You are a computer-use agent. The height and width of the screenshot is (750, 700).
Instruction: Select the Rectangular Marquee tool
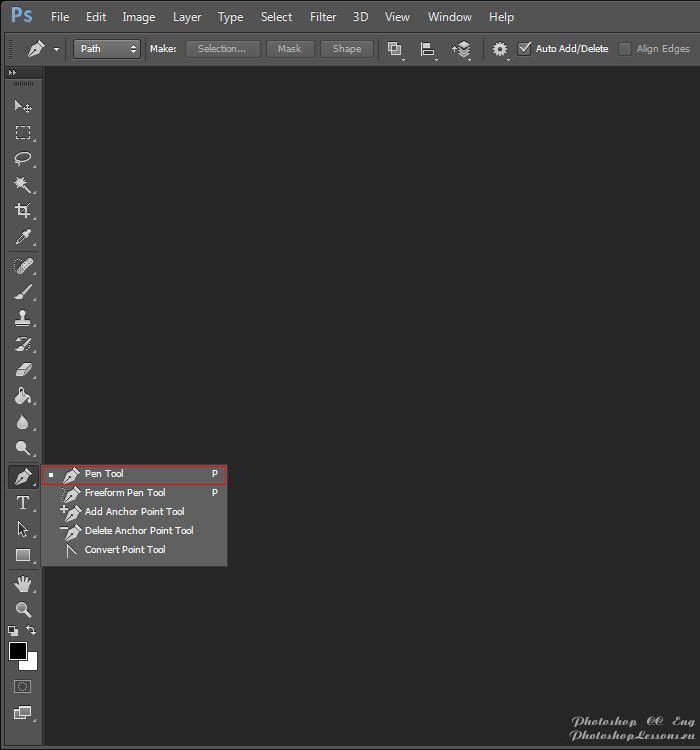click(x=22, y=133)
